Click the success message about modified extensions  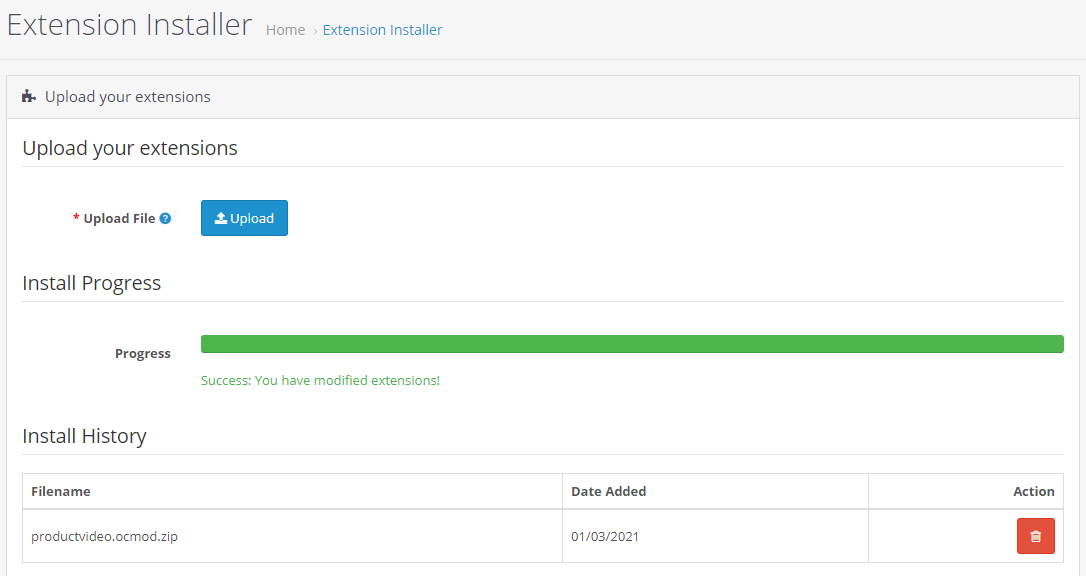pos(320,380)
